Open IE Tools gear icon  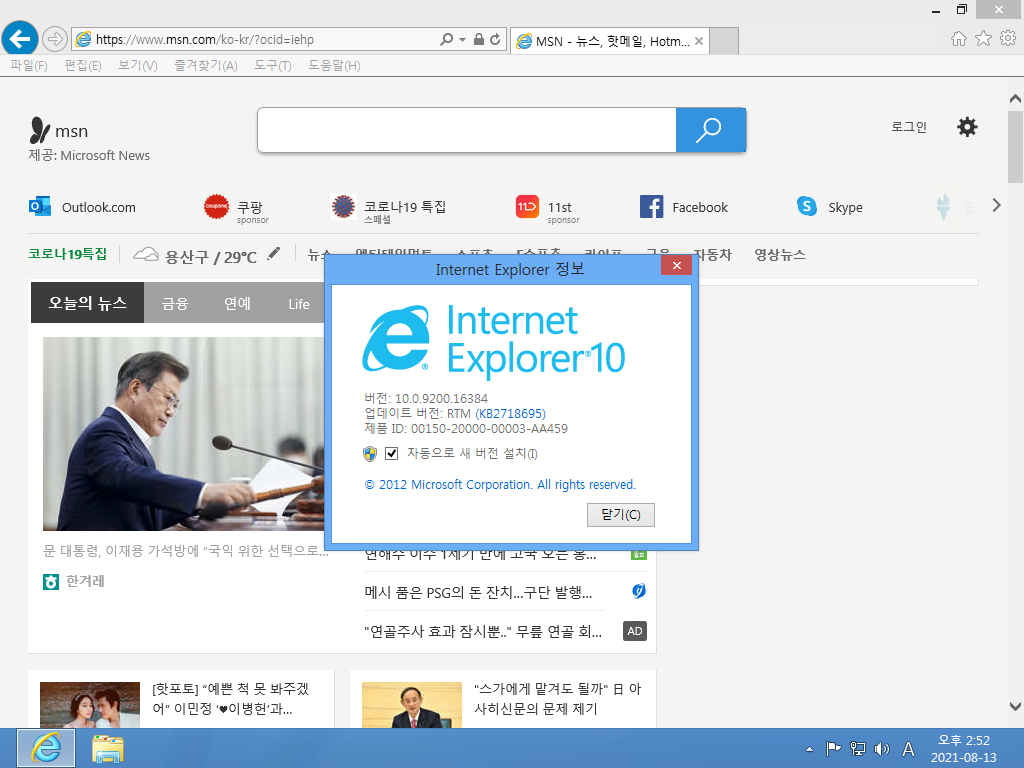(1008, 39)
